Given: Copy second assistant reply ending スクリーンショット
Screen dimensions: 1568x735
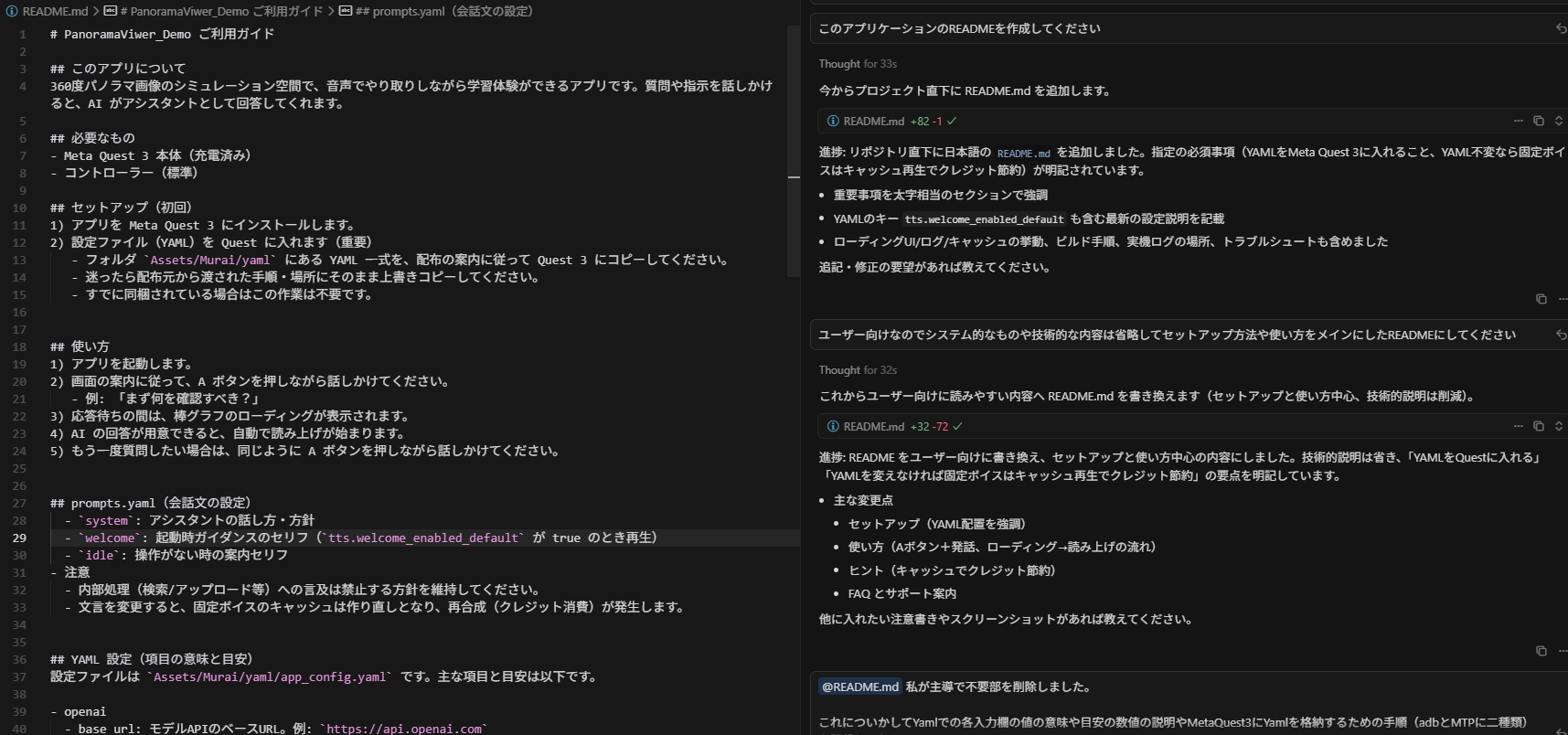Looking at the screenshot, I should click(x=1541, y=651).
